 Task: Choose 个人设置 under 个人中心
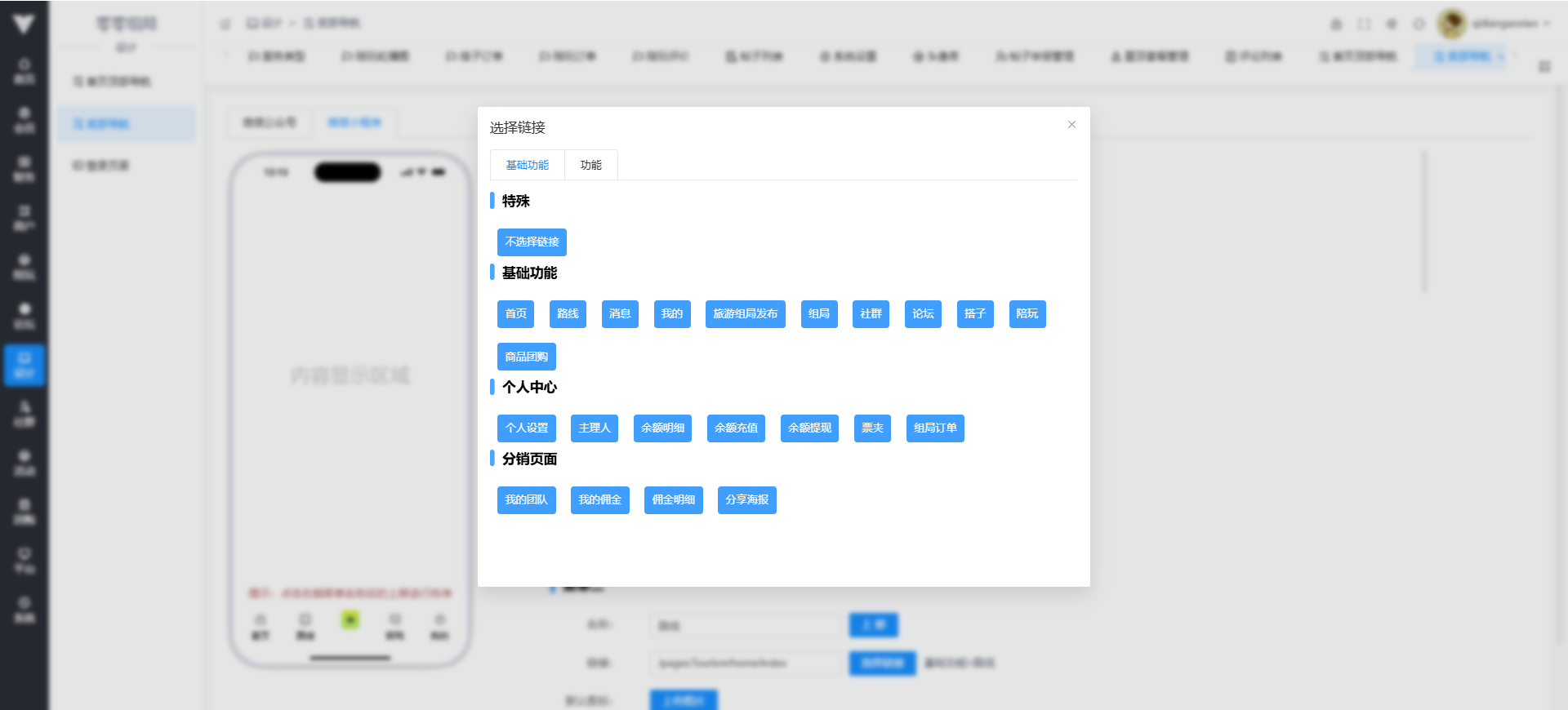(x=526, y=428)
